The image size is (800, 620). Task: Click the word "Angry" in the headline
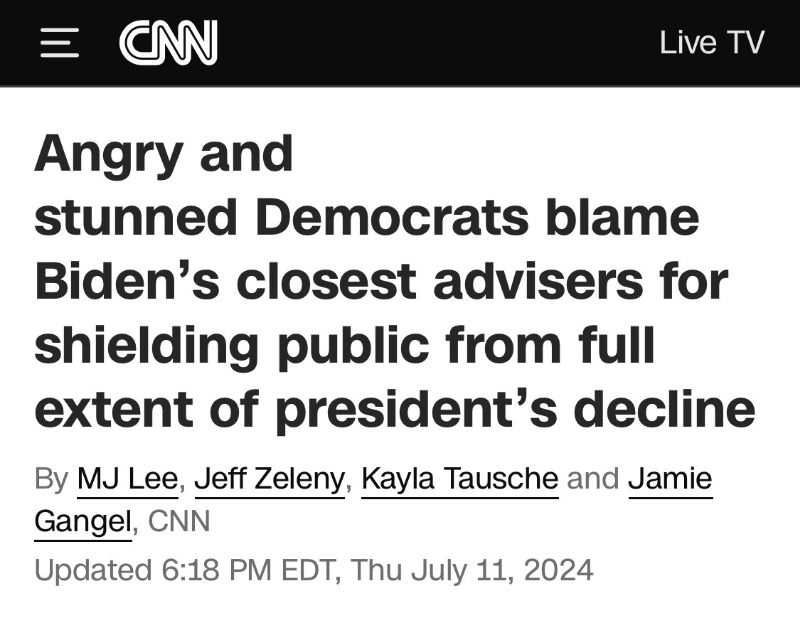110,153
